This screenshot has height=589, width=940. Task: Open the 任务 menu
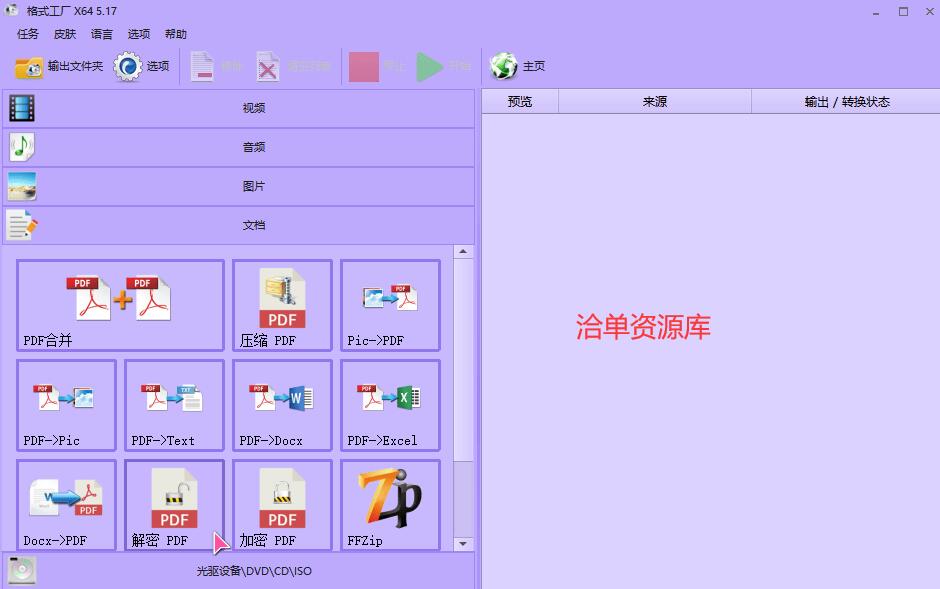pyautogui.click(x=28, y=34)
